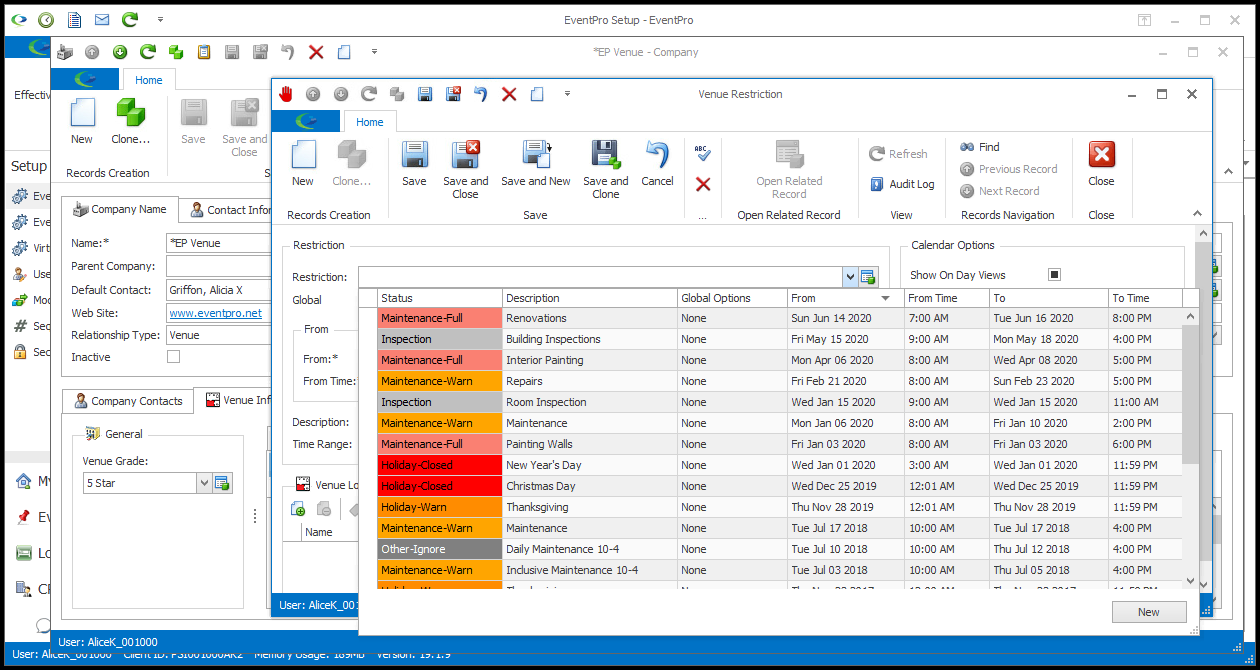Click the lookup icon next to Venue Grade
The image size is (1260, 670).
222,483
